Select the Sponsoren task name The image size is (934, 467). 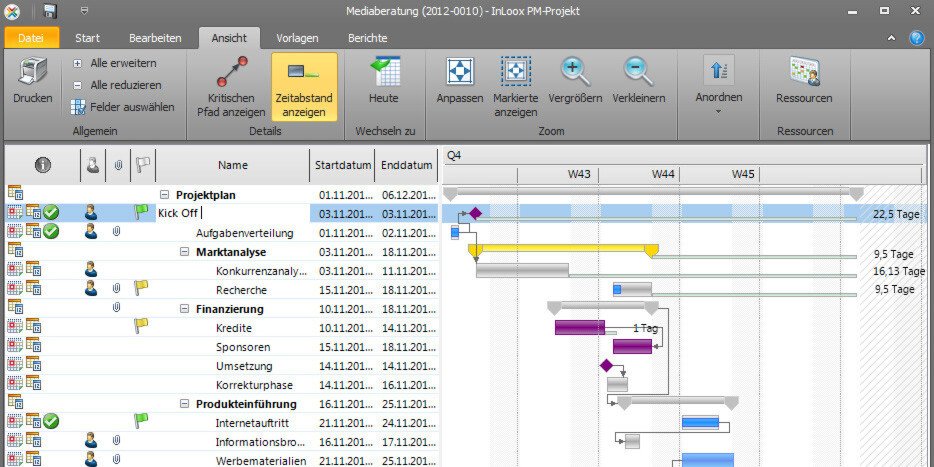(x=243, y=347)
